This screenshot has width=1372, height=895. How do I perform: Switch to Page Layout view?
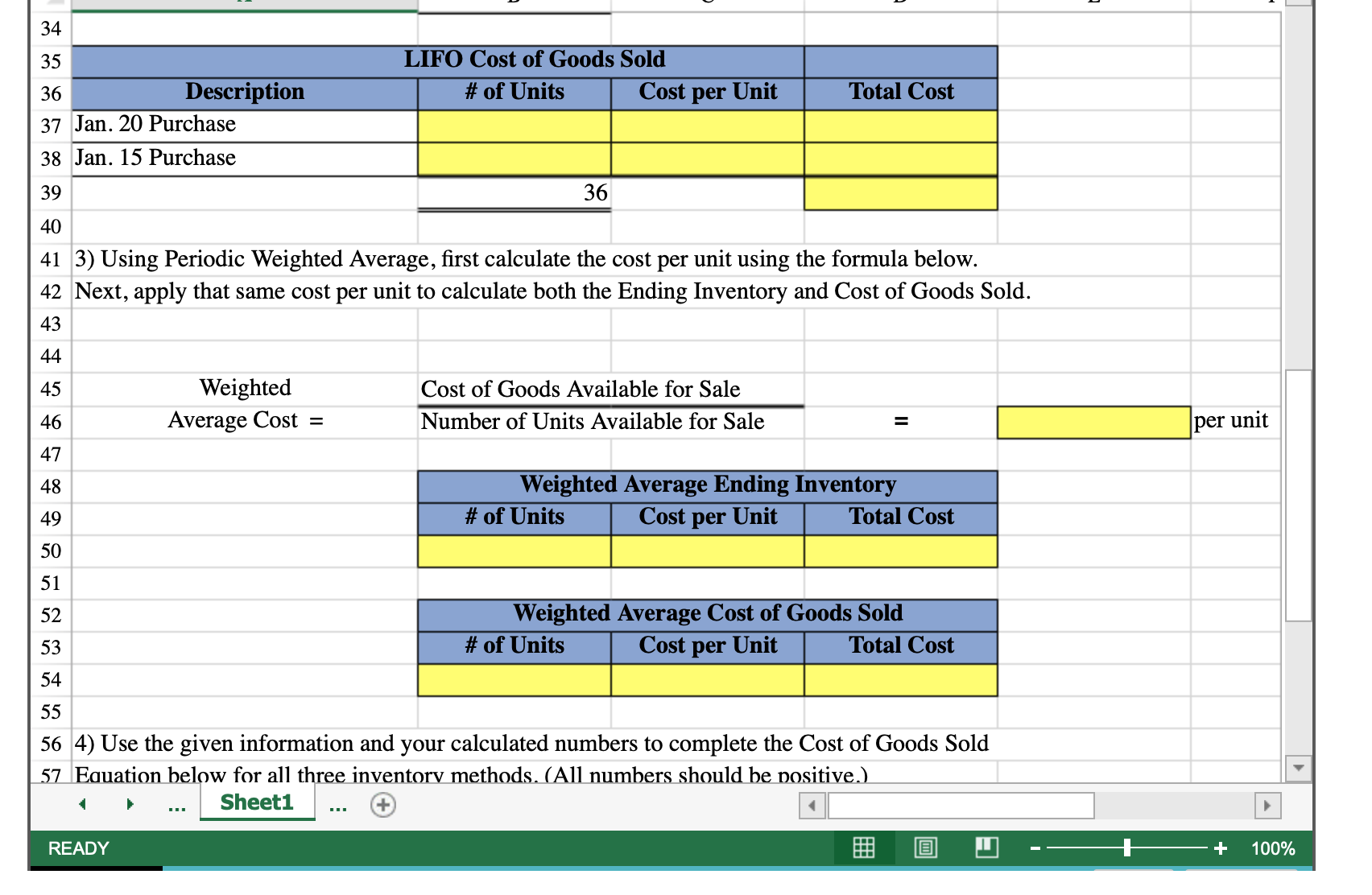pos(924,848)
